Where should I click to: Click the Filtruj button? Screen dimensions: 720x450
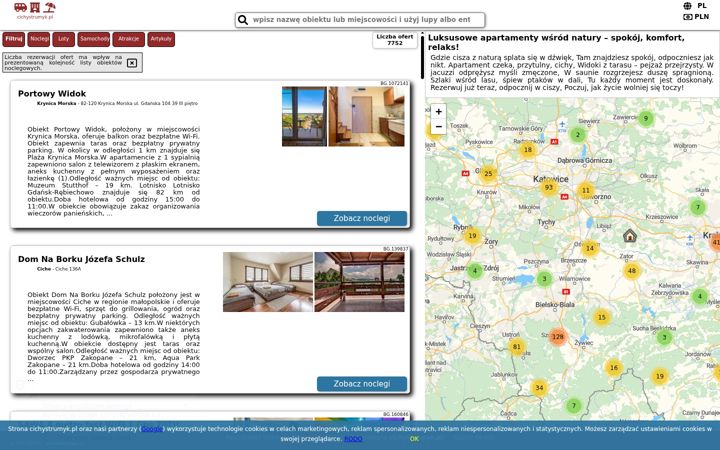click(x=14, y=39)
